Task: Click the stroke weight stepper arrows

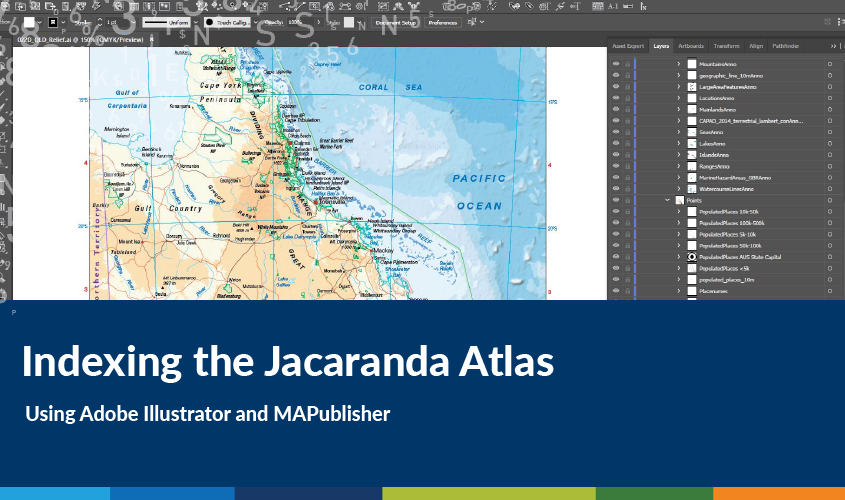Action: click(100, 23)
